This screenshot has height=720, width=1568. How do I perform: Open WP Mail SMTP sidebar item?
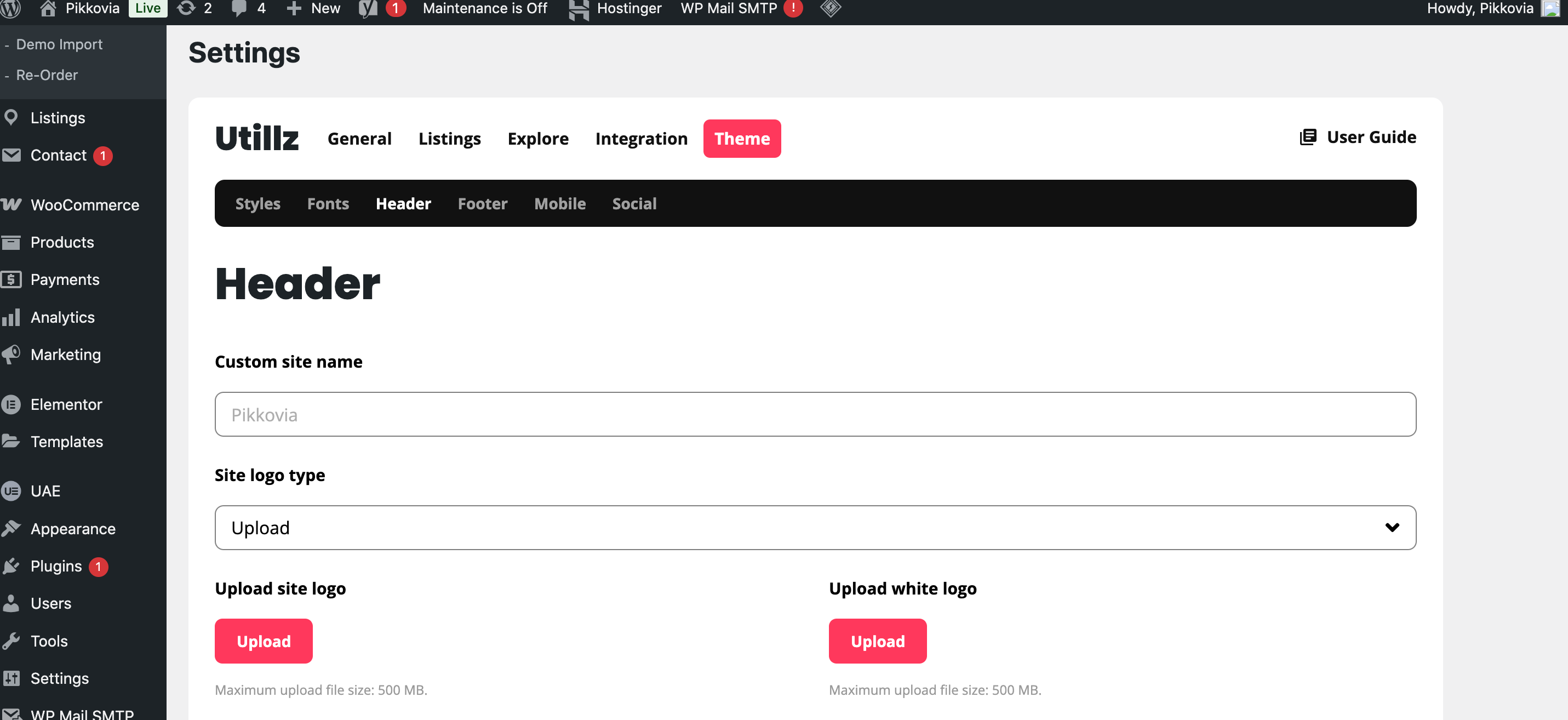coord(82,714)
